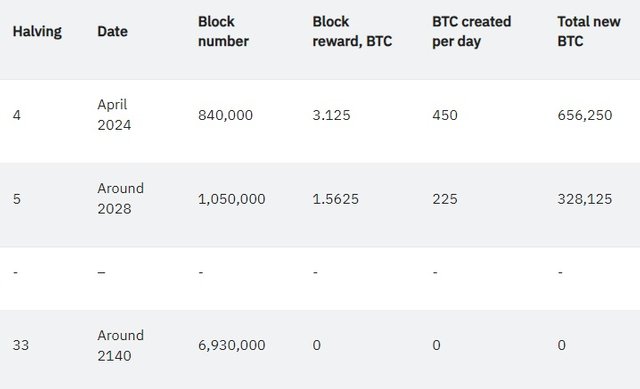Select the 225 BTC per day cell

pos(445,199)
